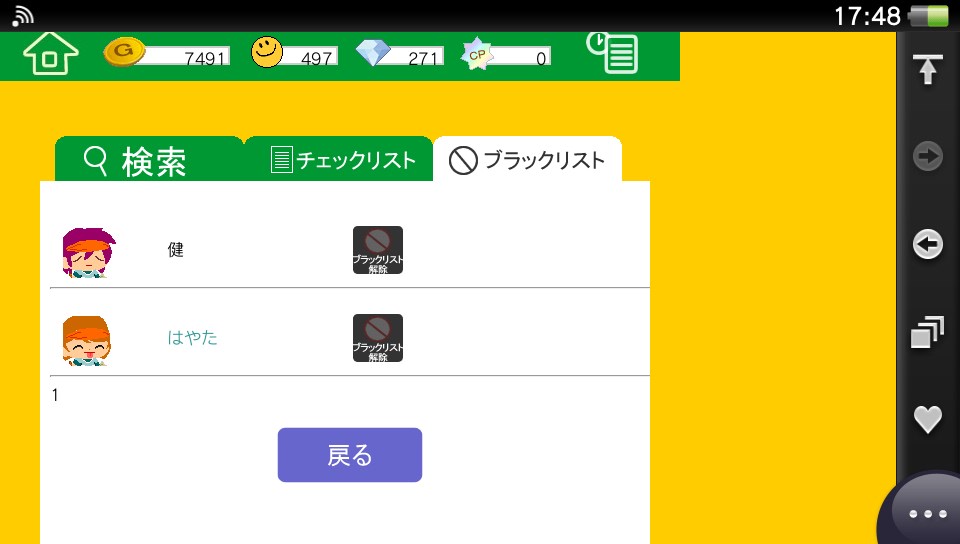The height and width of the screenshot is (544, 960).
Task: Open the three-dot options menu
Action: [x=928, y=513]
